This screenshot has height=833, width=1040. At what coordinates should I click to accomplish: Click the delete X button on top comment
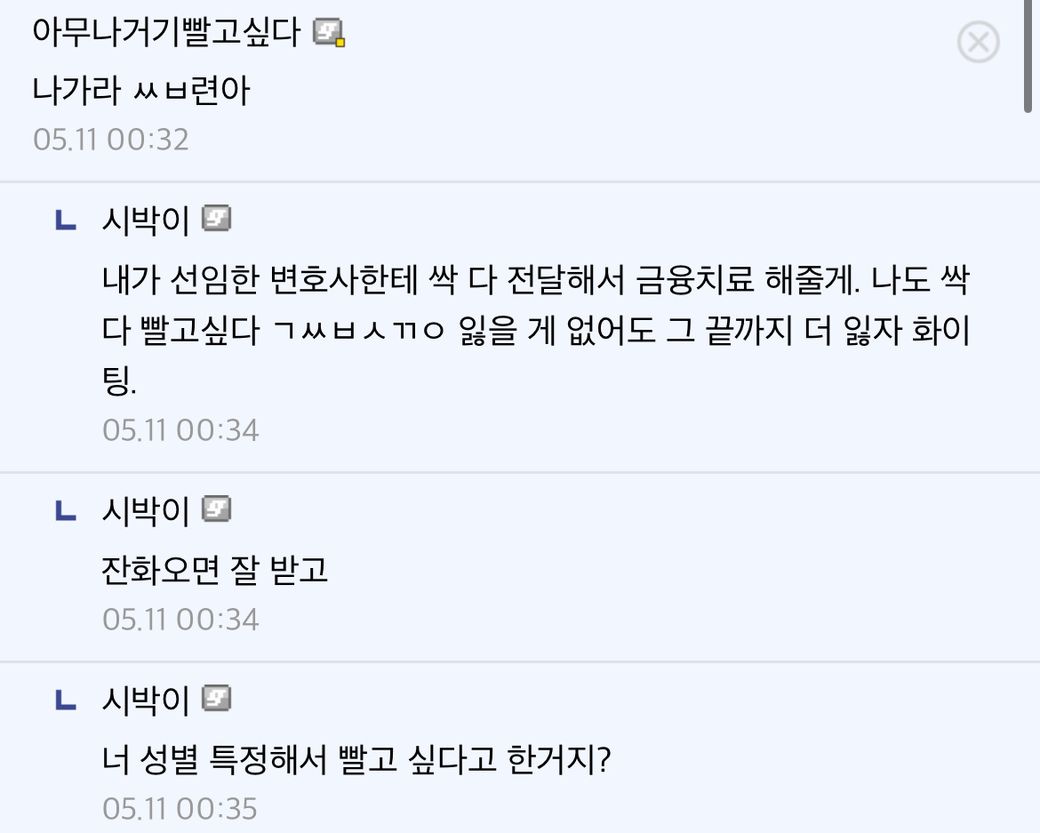[978, 43]
